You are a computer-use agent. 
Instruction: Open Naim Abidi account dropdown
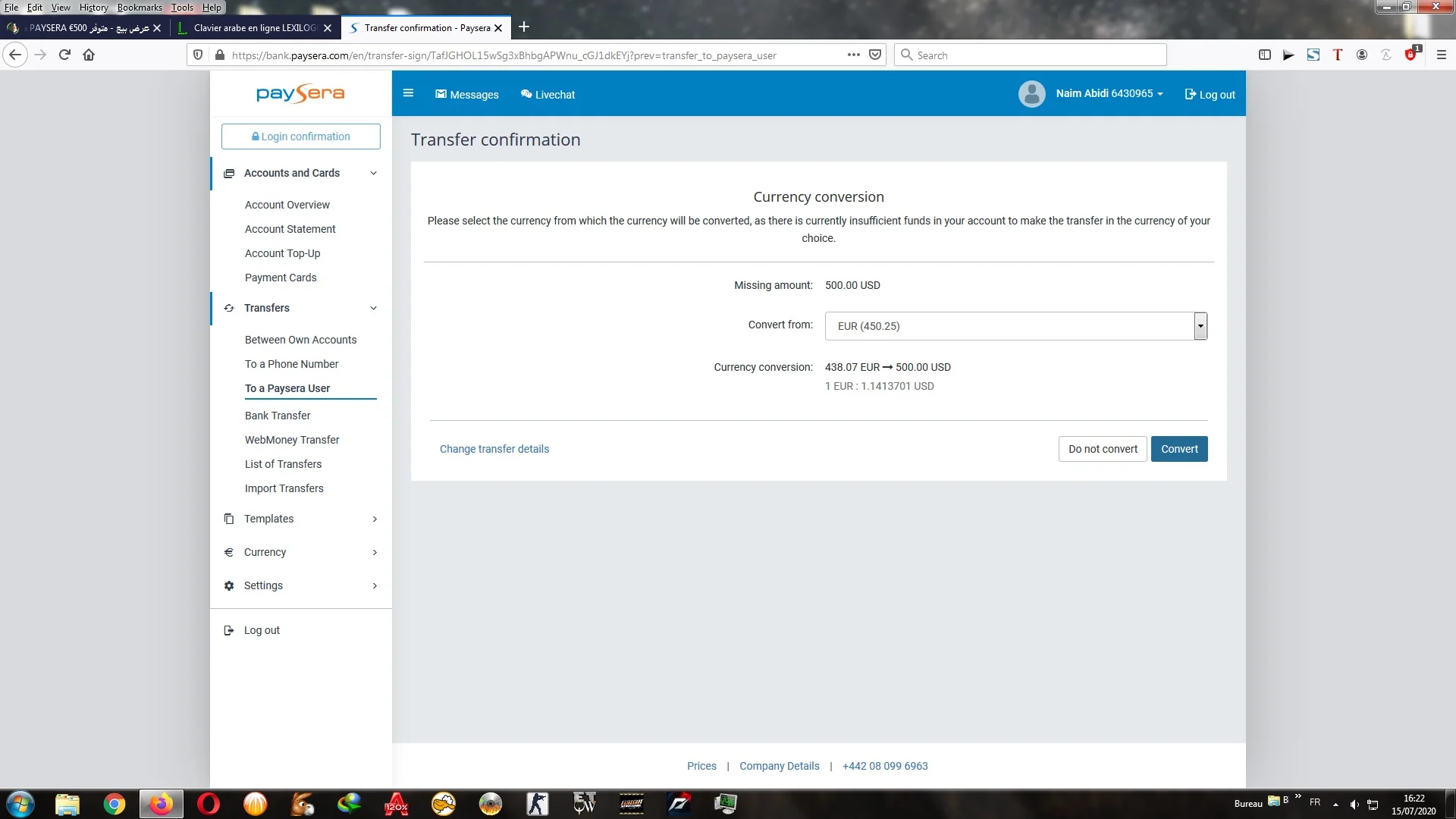(x=1109, y=94)
